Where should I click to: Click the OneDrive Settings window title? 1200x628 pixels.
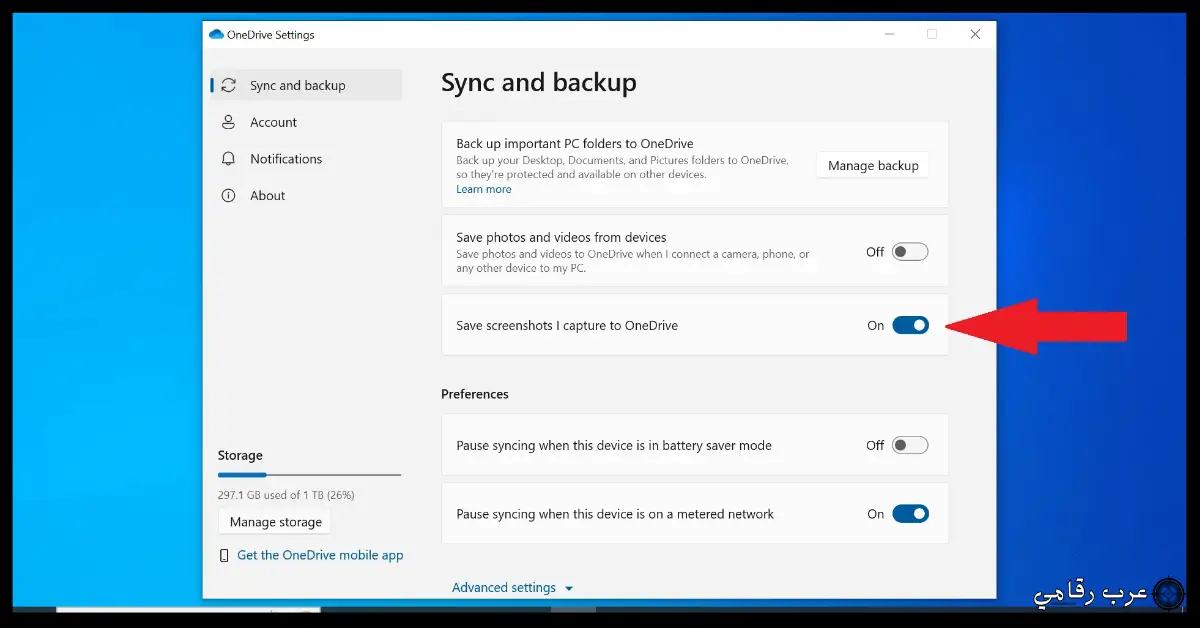271,34
